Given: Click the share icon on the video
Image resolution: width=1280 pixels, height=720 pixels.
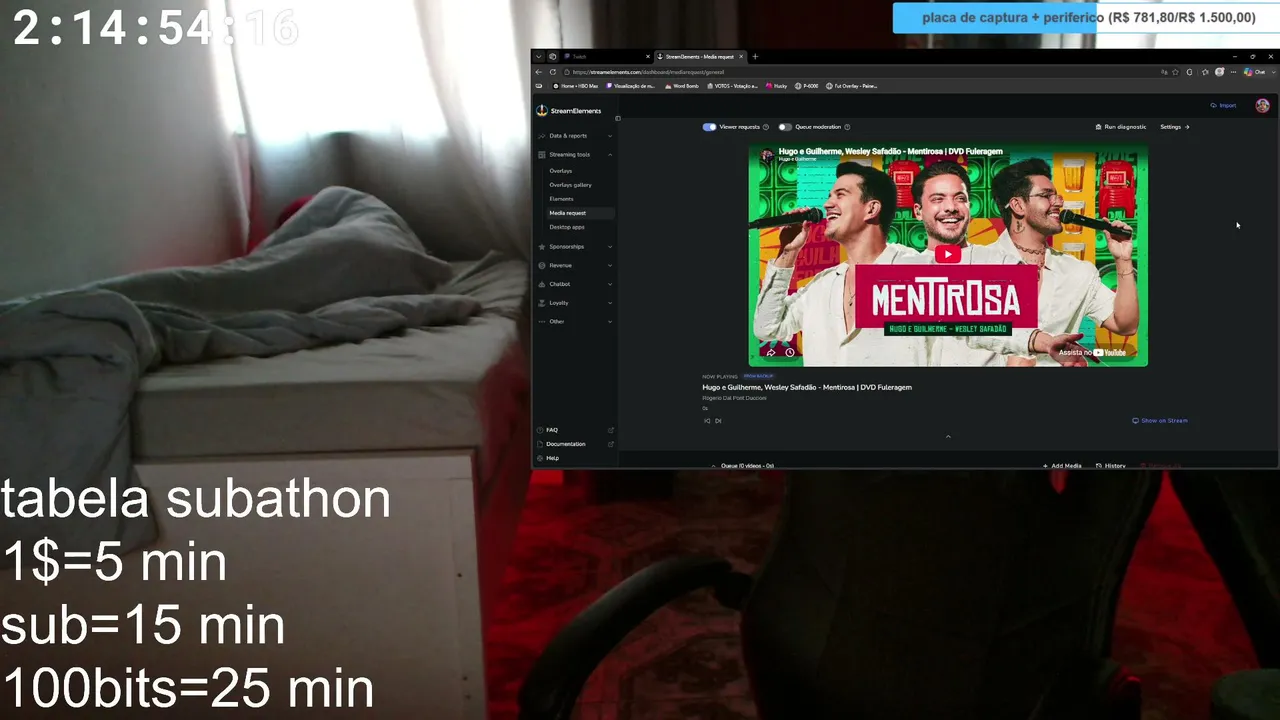Looking at the screenshot, I should pos(771,352).
